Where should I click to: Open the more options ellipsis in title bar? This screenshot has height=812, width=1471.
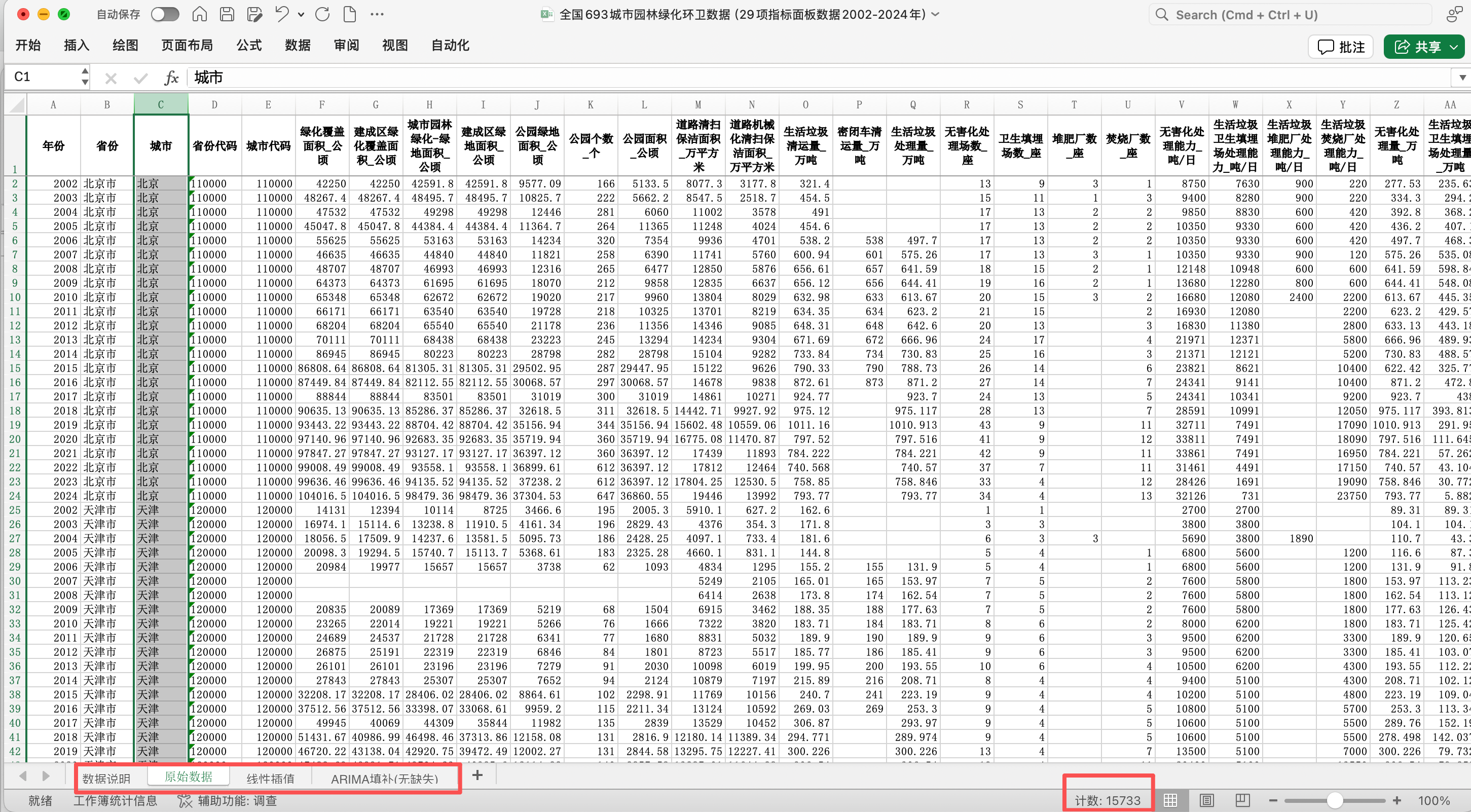pos(377,14)
